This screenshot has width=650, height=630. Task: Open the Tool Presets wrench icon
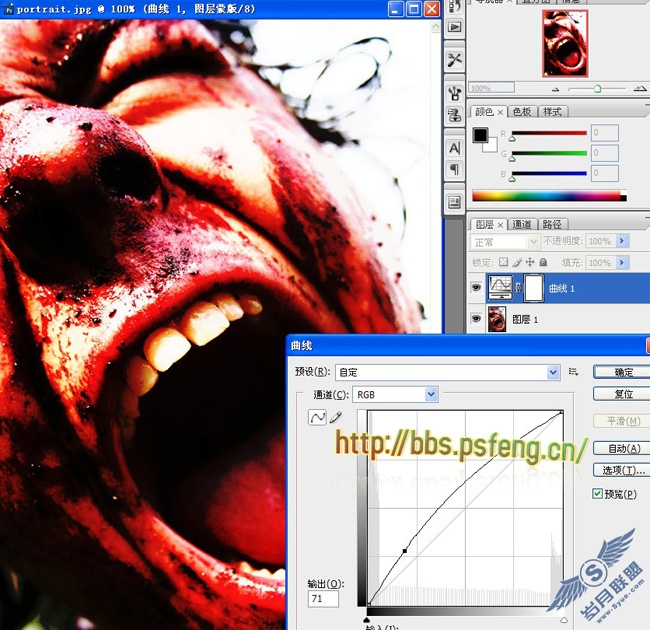tap(454, 60)
